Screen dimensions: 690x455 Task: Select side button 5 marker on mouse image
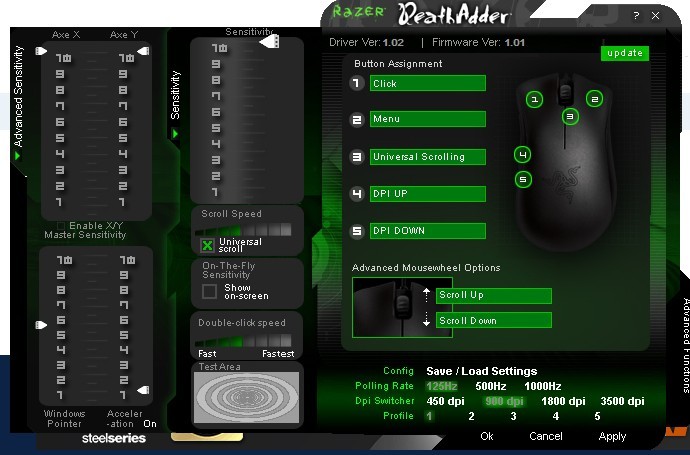[x=523, y=179]
